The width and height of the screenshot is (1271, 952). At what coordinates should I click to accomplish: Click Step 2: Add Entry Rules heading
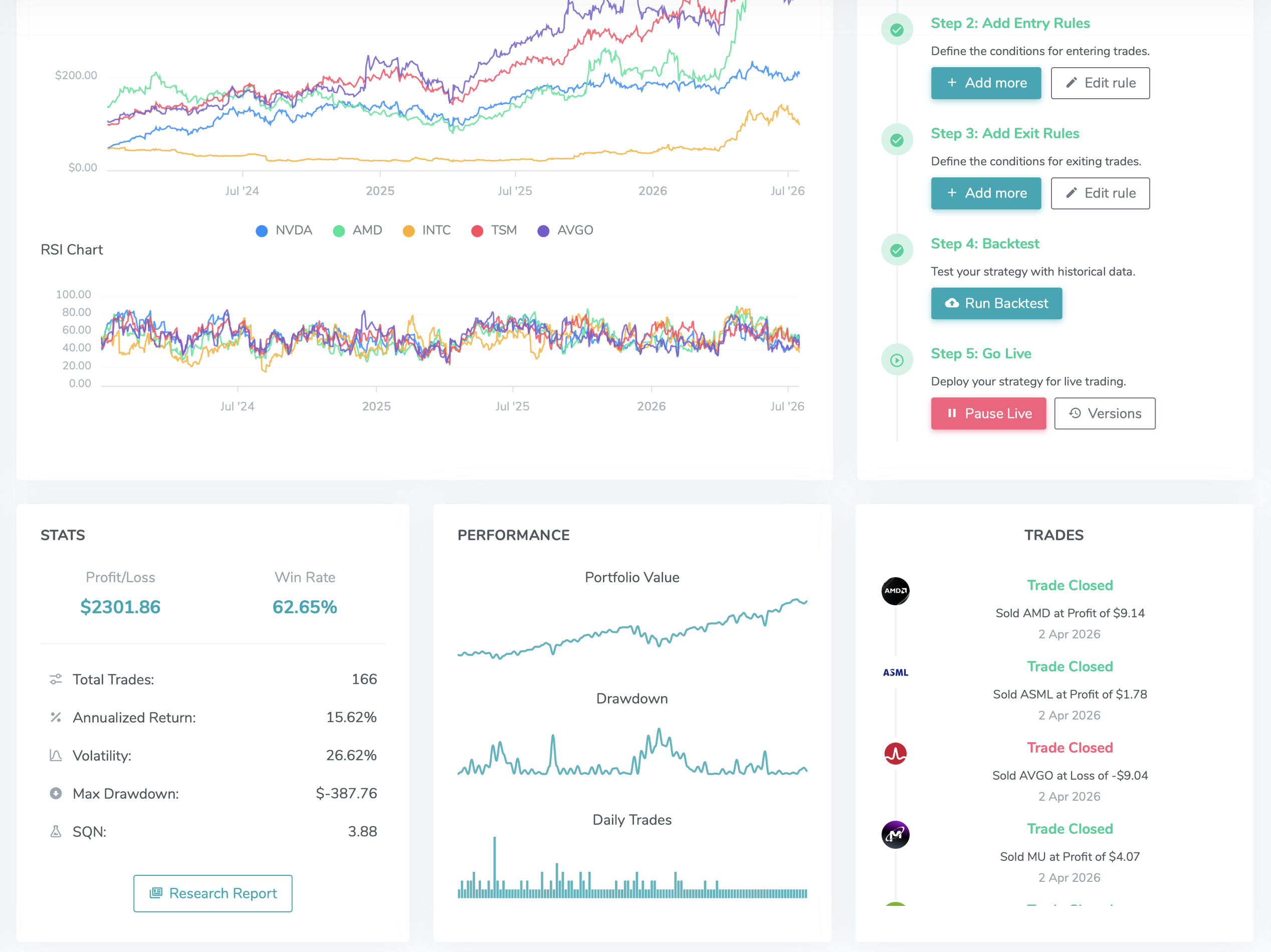(1010, 23)
